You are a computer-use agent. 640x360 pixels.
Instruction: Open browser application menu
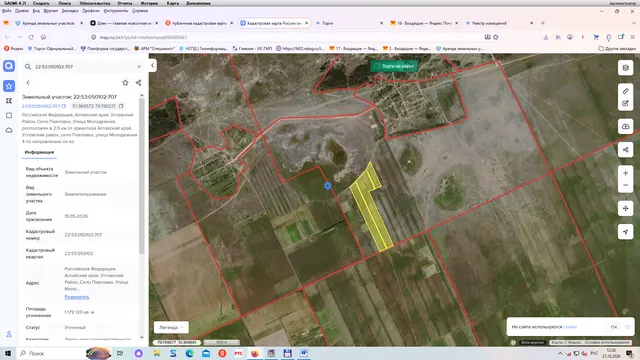click(633, 37)
